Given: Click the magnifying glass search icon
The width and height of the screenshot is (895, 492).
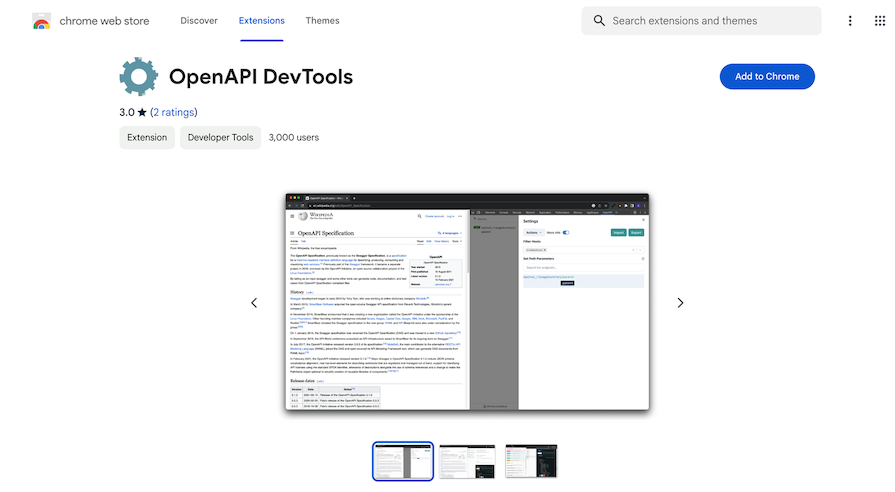Looking at the screenshot, I should point(600,21).
